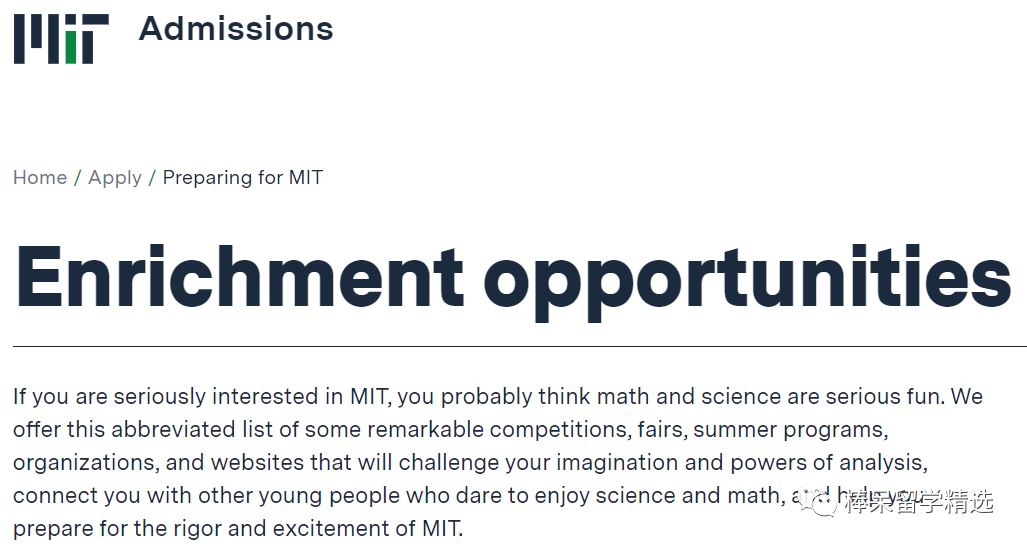Click the MIT logo icon
1027x547 pixels.
coord(60,39)
